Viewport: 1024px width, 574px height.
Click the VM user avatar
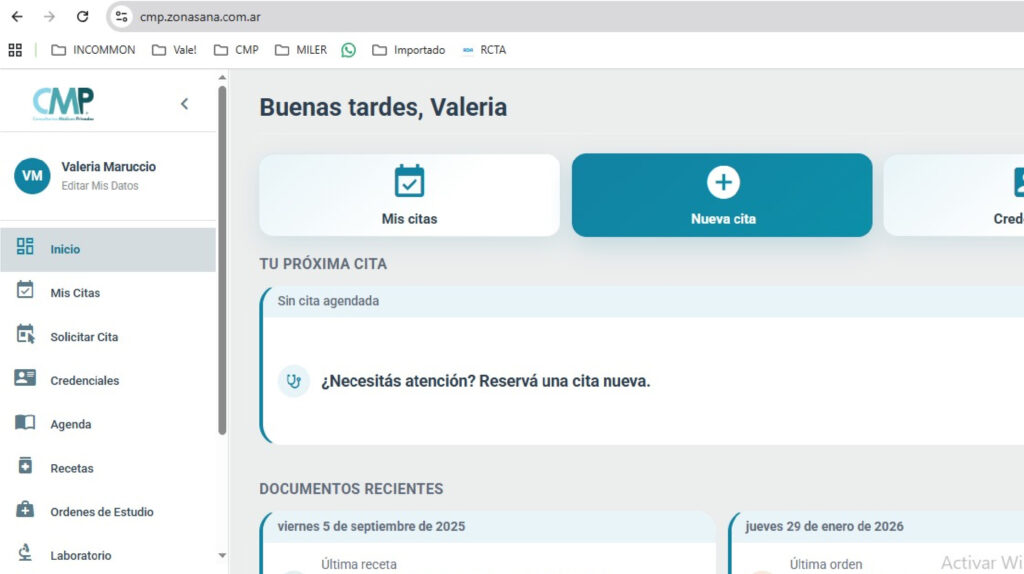pos(32,176)
